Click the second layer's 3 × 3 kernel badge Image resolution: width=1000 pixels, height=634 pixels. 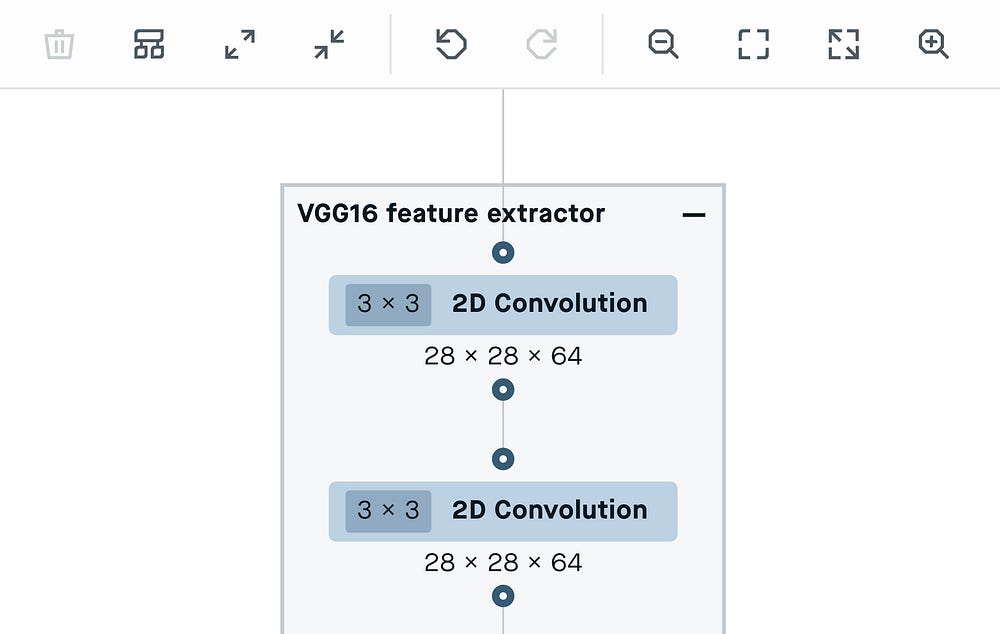388,511
